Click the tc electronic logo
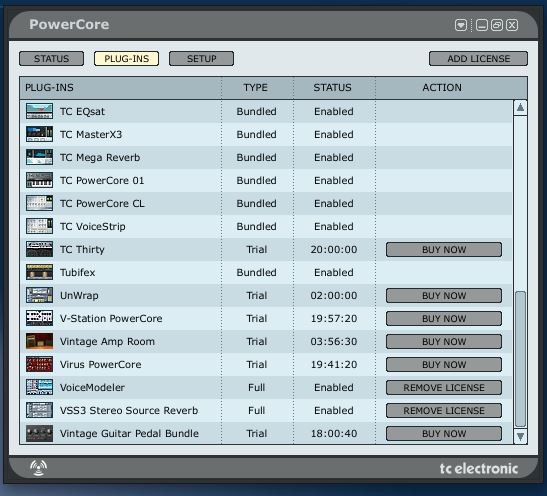This screenshot has height=496, width=547. (479, 468)
